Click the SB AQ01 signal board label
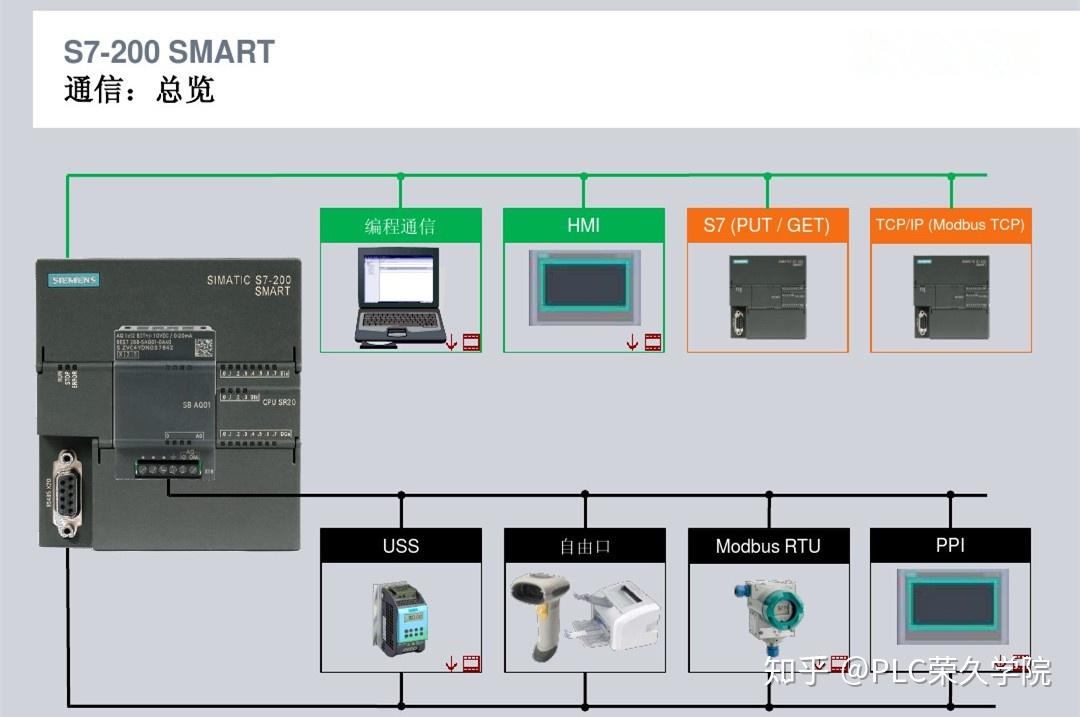This screenshot has width=1080, height=717. [x=196, y=405]
